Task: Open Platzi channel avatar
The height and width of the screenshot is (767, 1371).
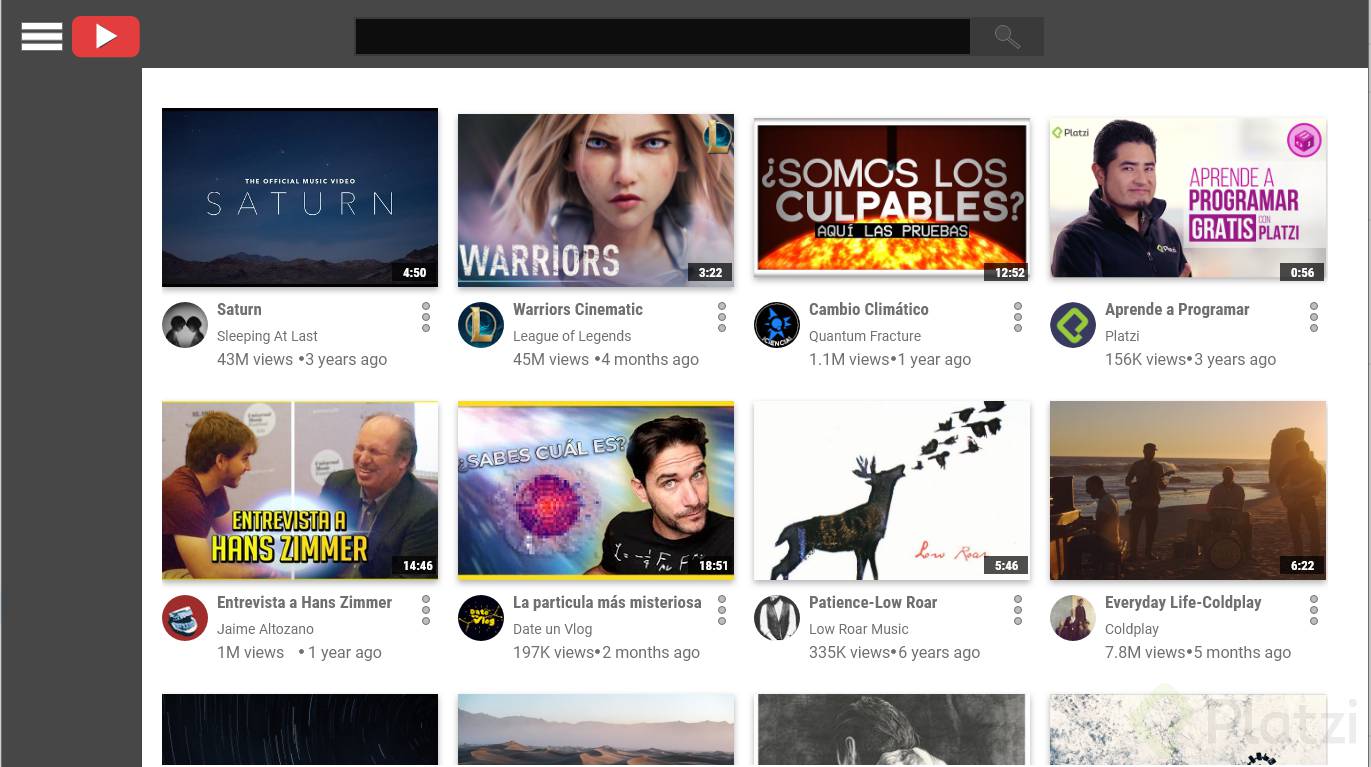Action: point(1073,325)
